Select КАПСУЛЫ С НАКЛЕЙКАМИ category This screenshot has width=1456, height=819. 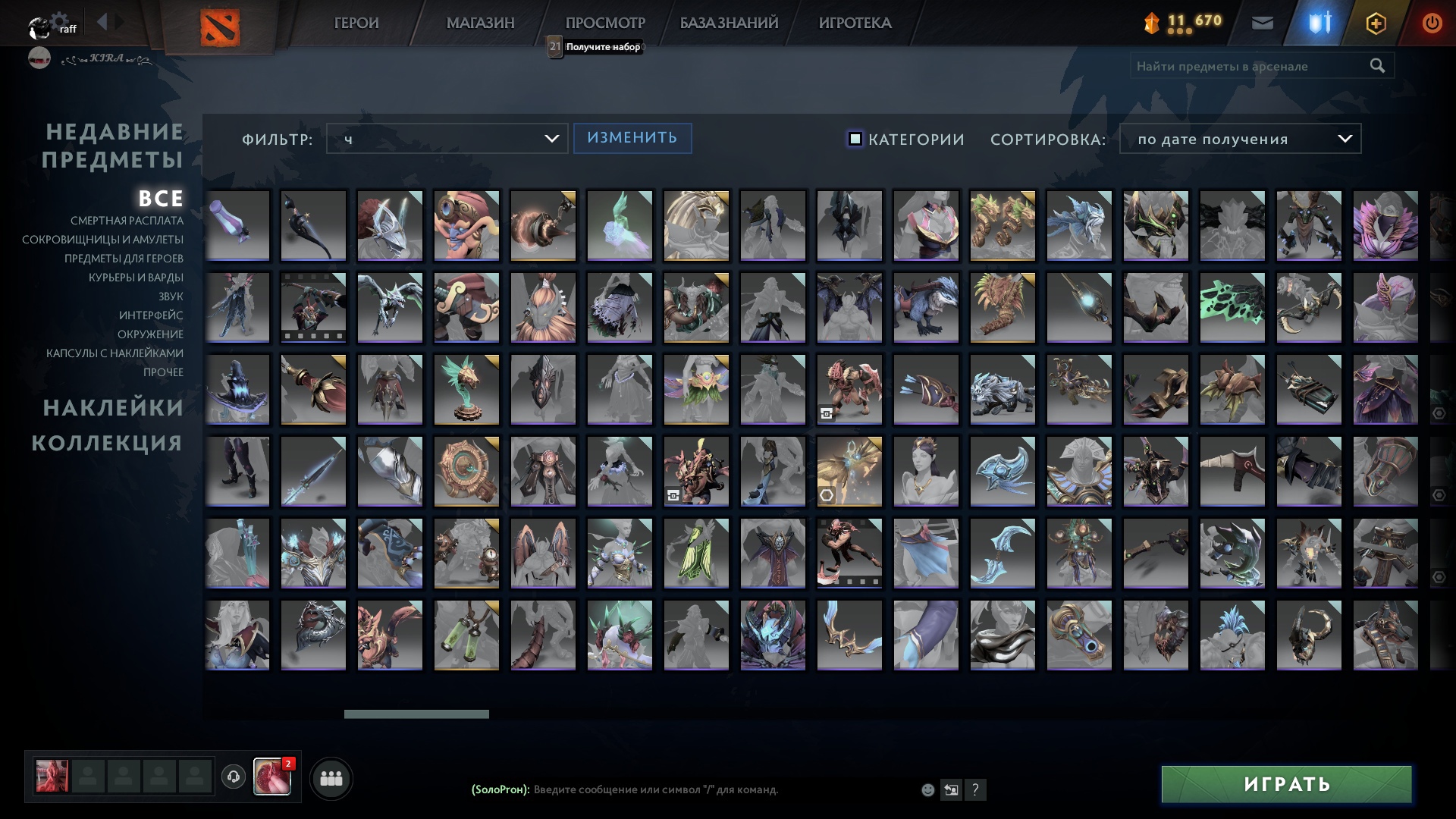coord(115,353)
